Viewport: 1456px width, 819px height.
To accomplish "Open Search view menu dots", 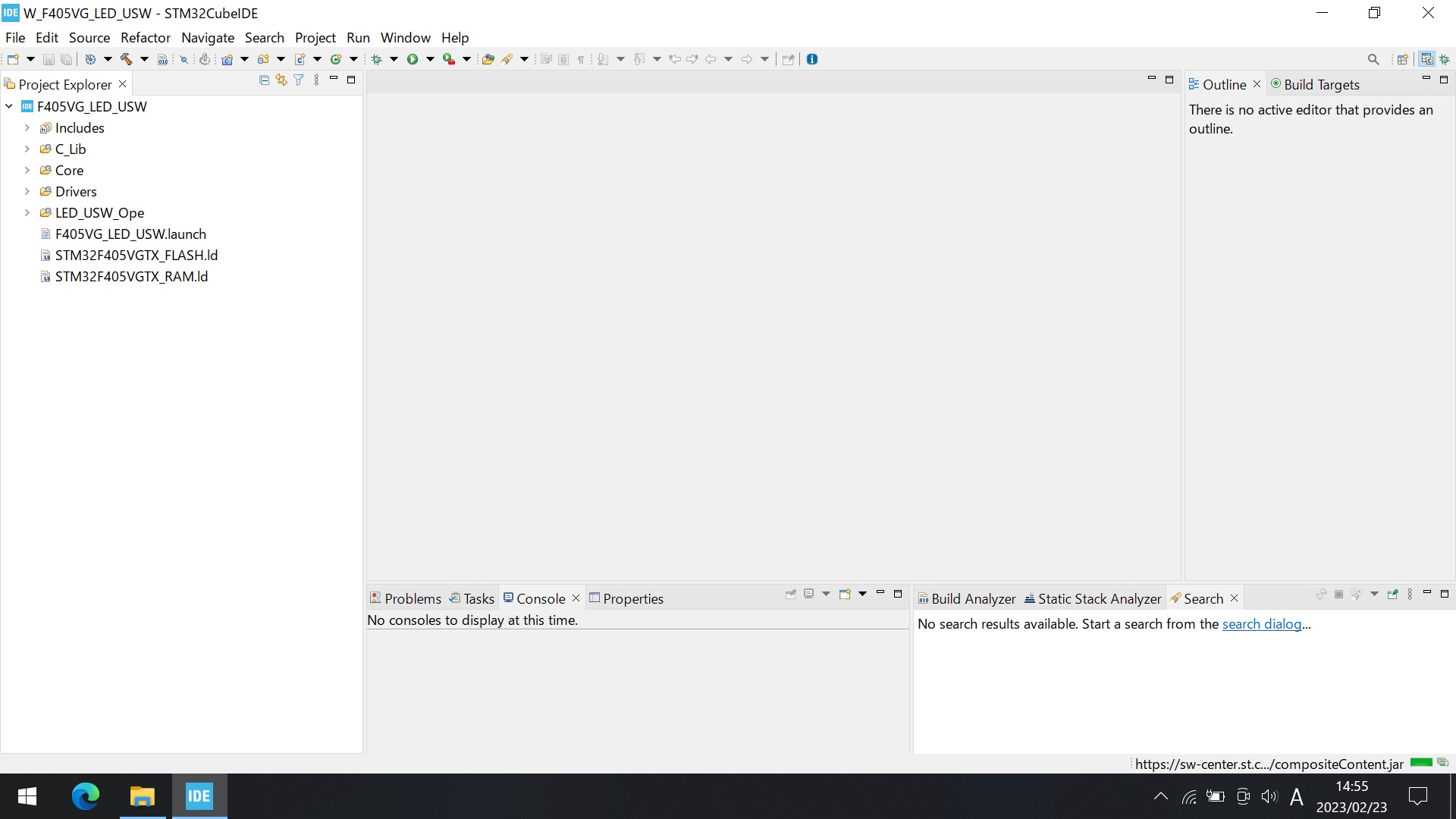I will (x=1410, y=595).
